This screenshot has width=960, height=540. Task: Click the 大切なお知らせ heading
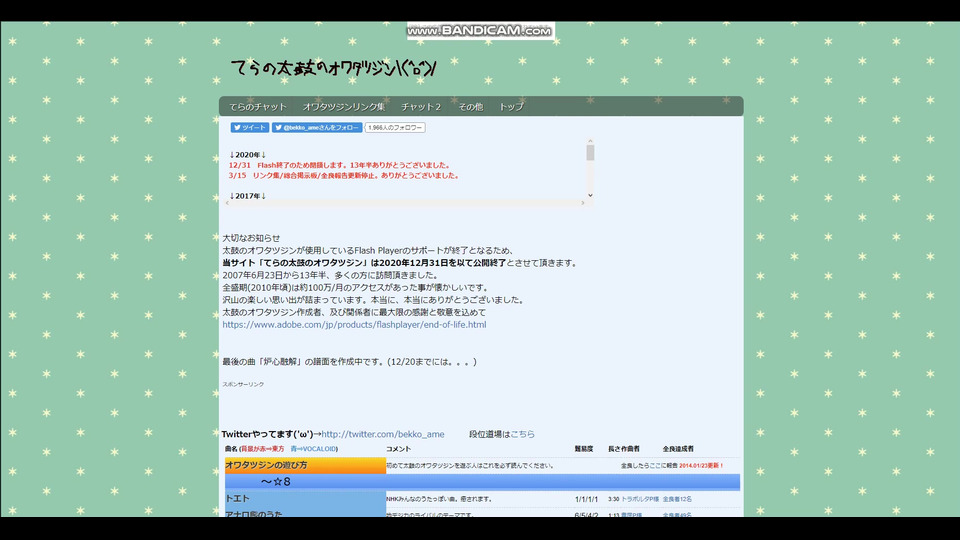251,238
